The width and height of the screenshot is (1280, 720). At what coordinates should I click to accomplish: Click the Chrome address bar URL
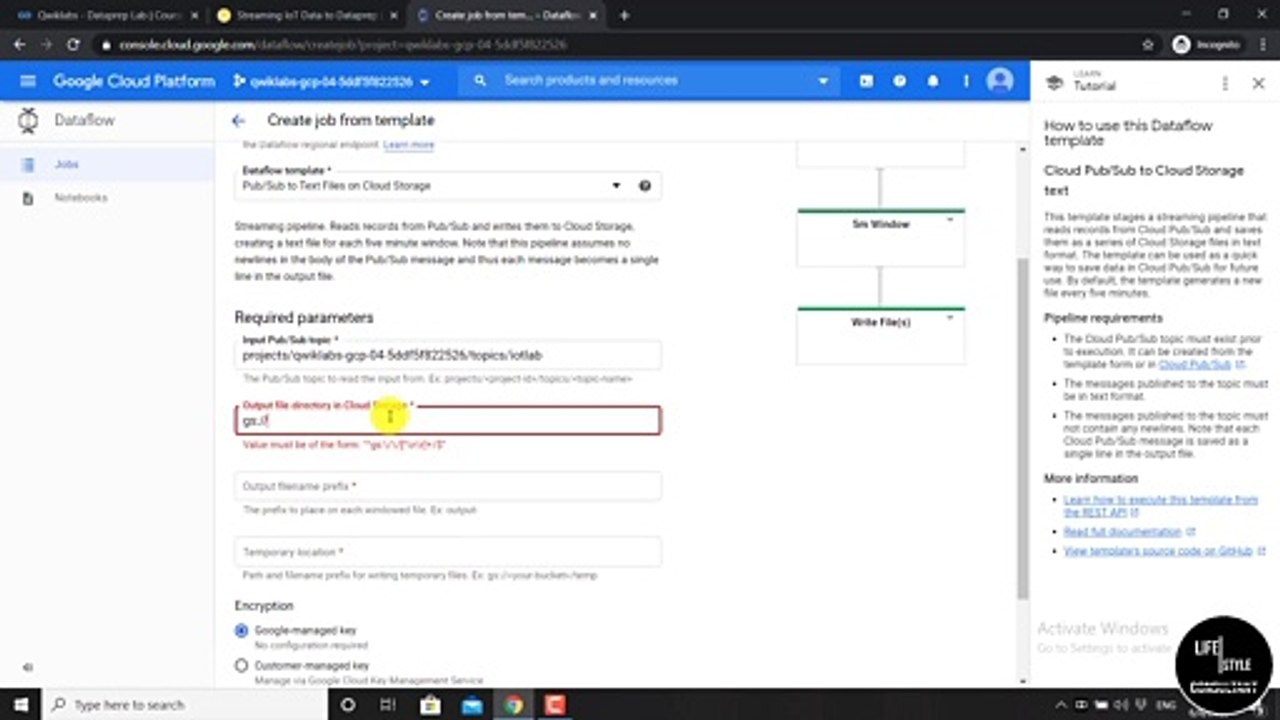point(343,45)
